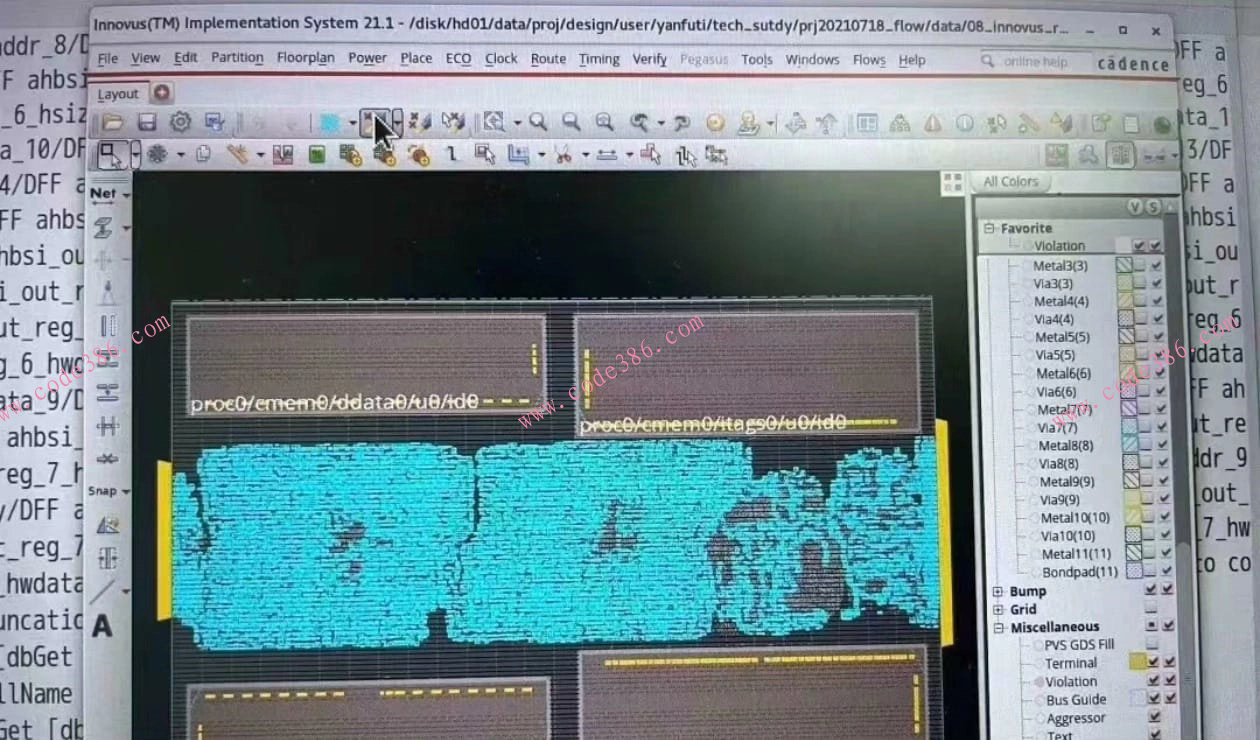The width and height of the screenshot is (1260, 740).
Task: Click the green globe icon at toolbar end
Action: click(1162, 125)
